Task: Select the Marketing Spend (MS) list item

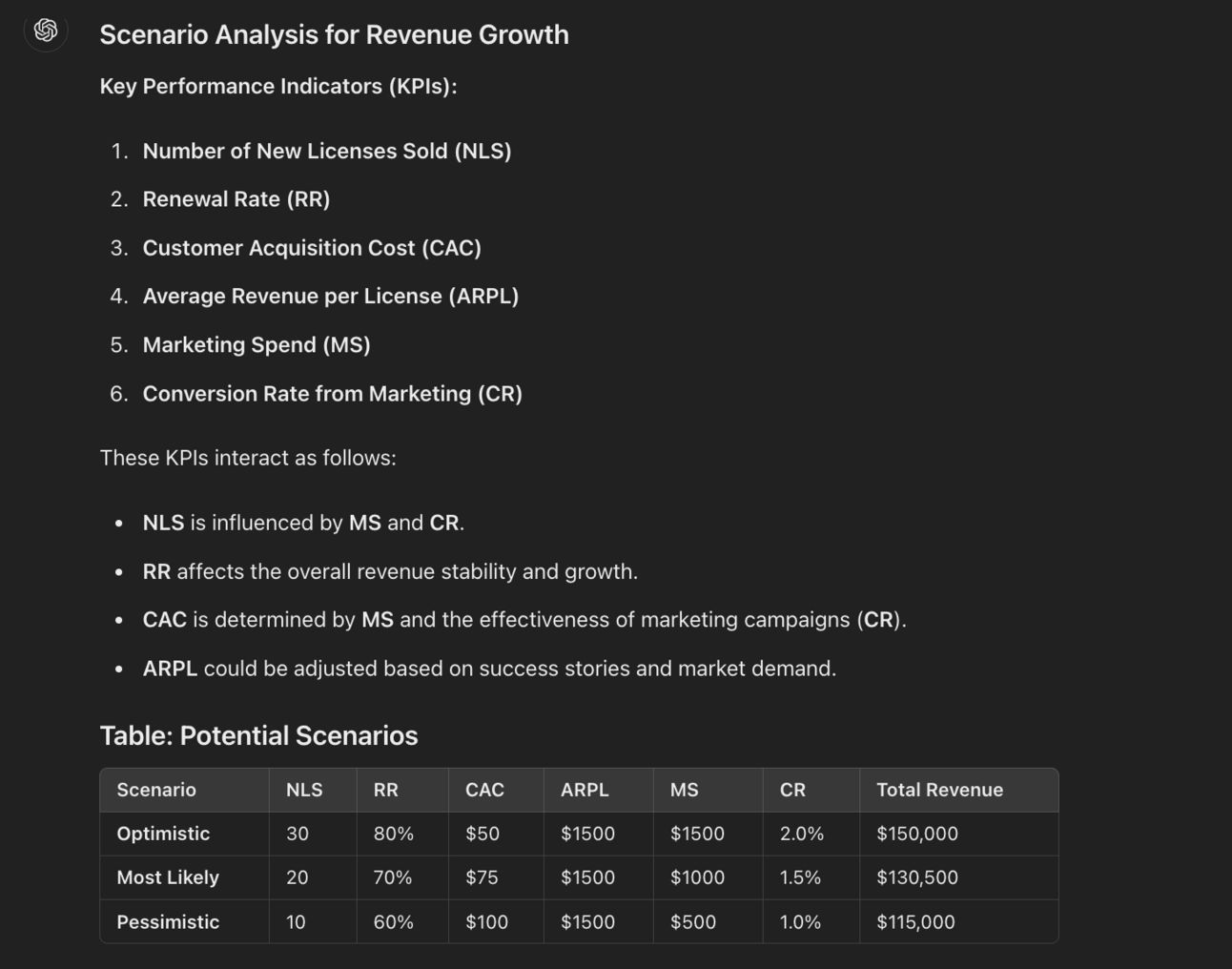Action: (256, 345)
